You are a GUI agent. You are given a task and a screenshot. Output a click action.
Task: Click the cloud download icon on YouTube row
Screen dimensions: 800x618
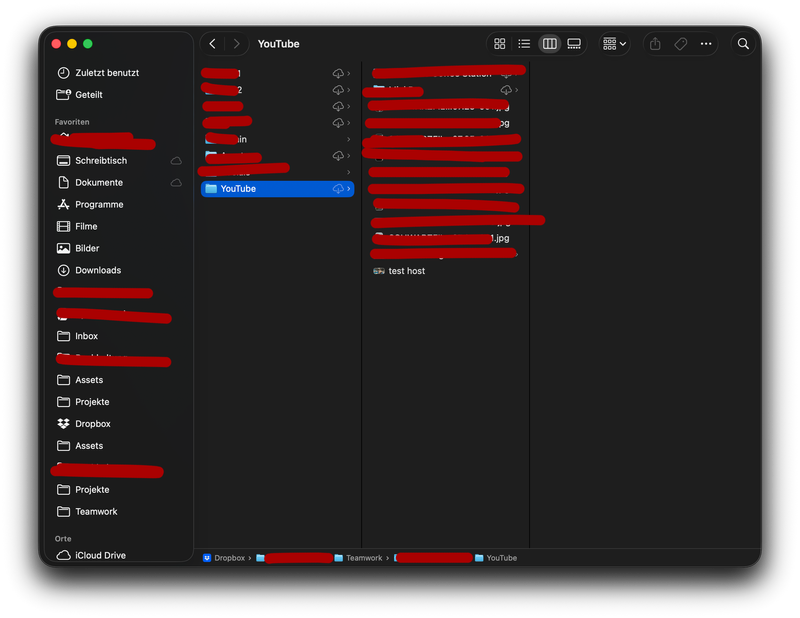(338, 189)
